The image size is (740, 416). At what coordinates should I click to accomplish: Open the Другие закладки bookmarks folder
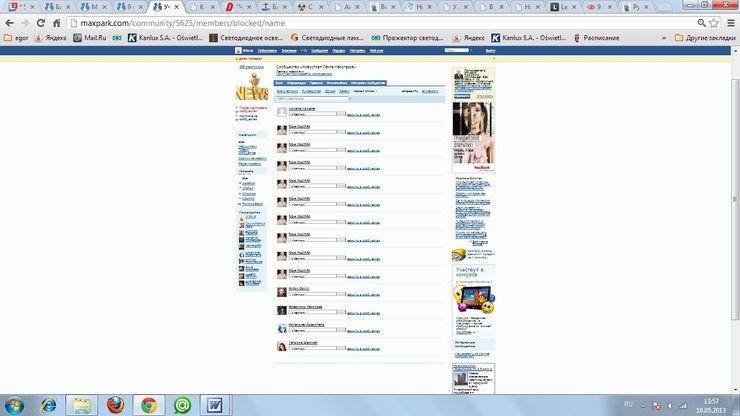(701, 38)
